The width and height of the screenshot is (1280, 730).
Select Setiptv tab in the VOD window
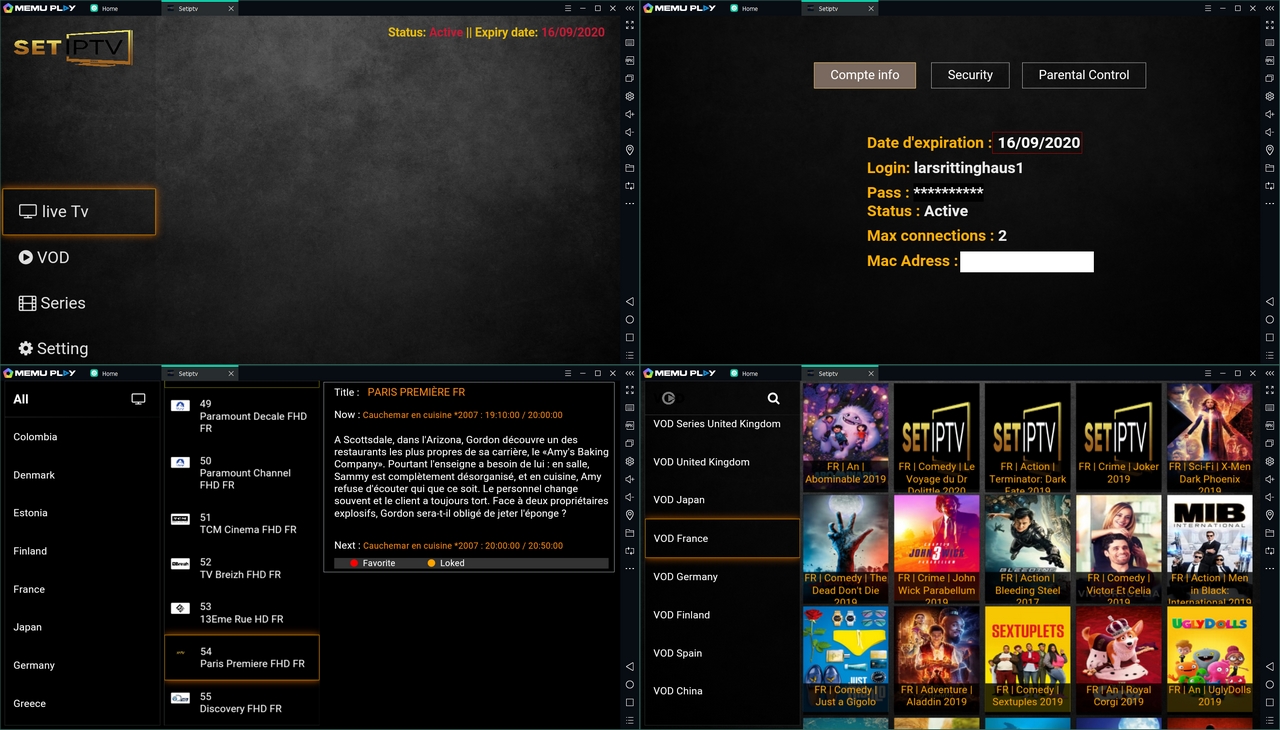pos(840,373)
